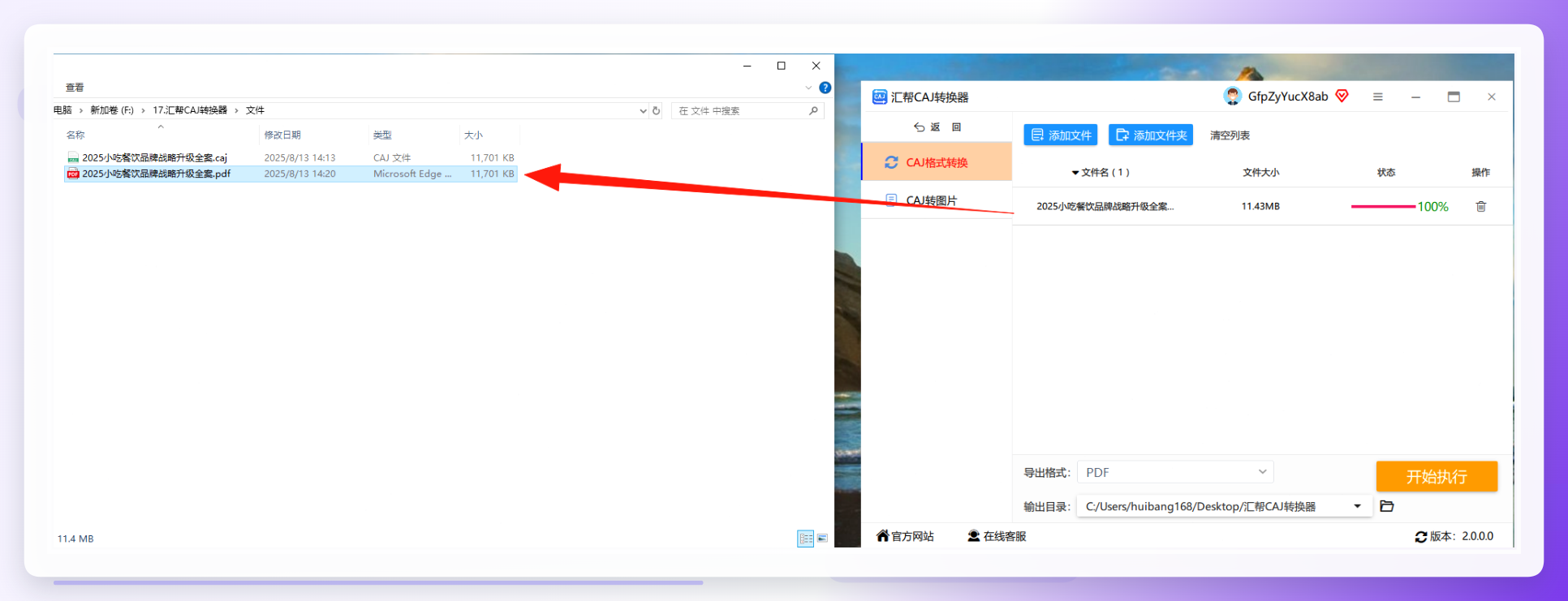Viewport: 1568px width, 601px height.
Task: Click the 汇帮CAJ转换器 app logo icon
Action: tap(879, 97)
